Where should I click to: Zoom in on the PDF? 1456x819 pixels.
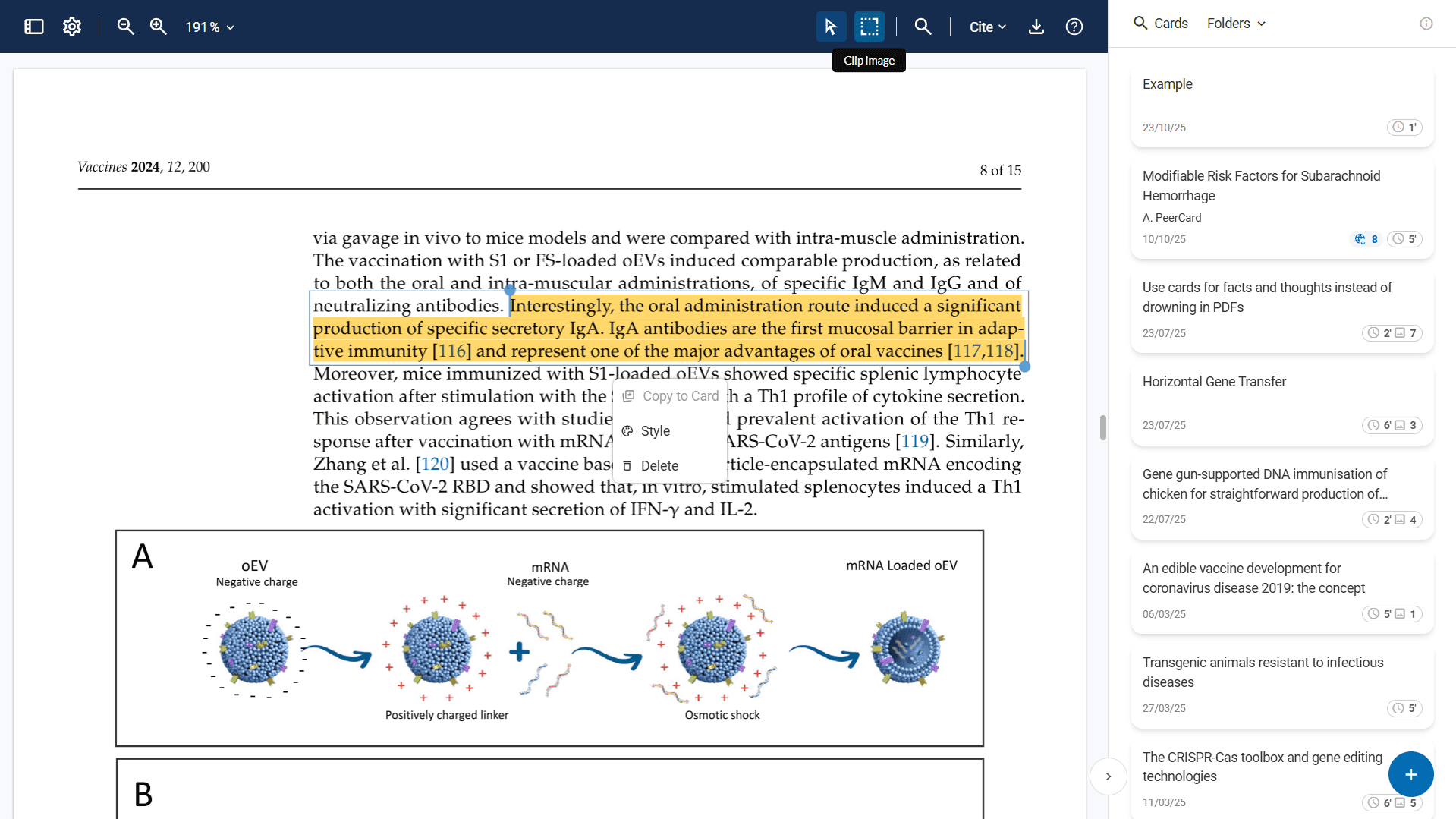click(158, 27)
